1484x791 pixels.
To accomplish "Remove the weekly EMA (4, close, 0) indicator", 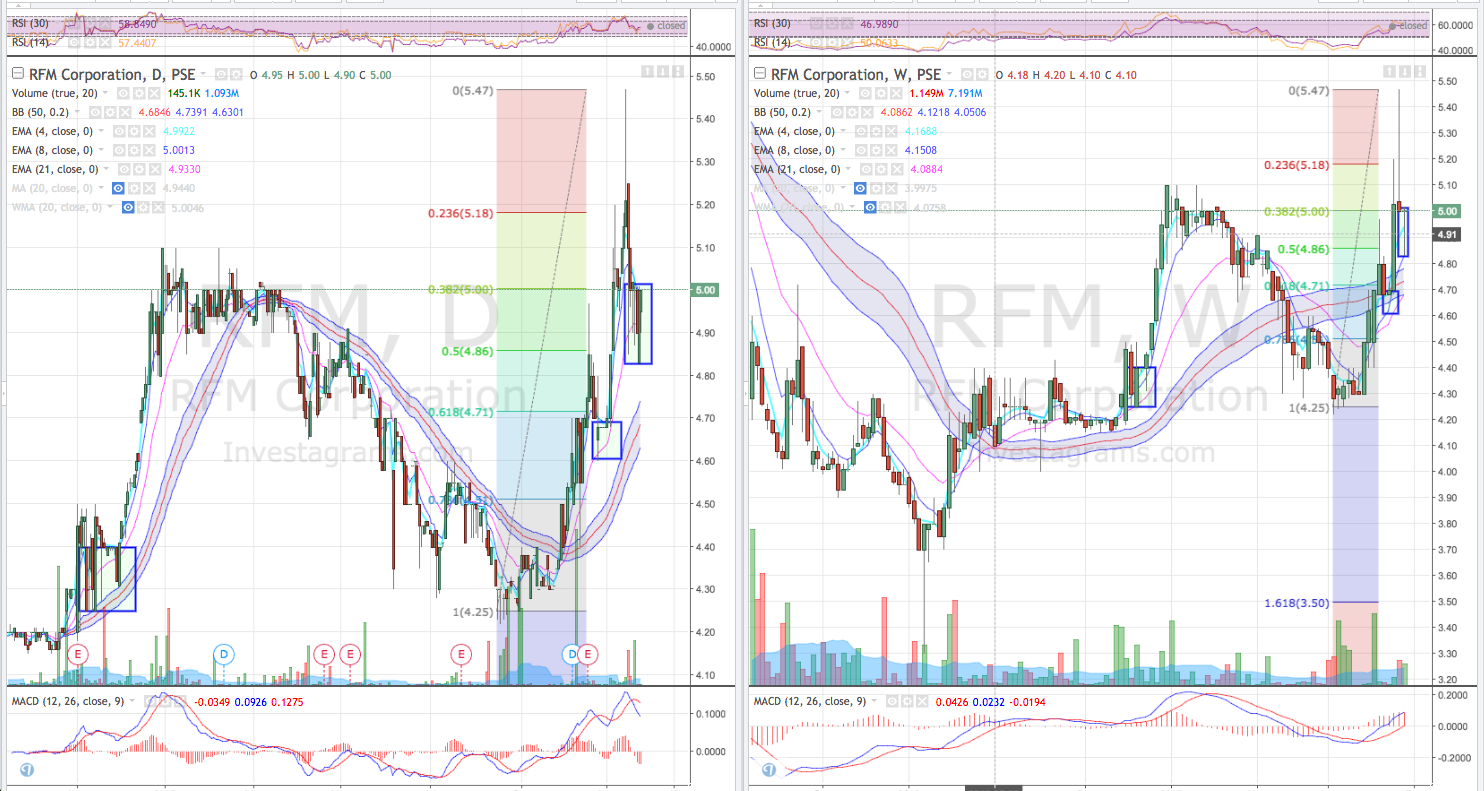I will (x=891, y=131).
